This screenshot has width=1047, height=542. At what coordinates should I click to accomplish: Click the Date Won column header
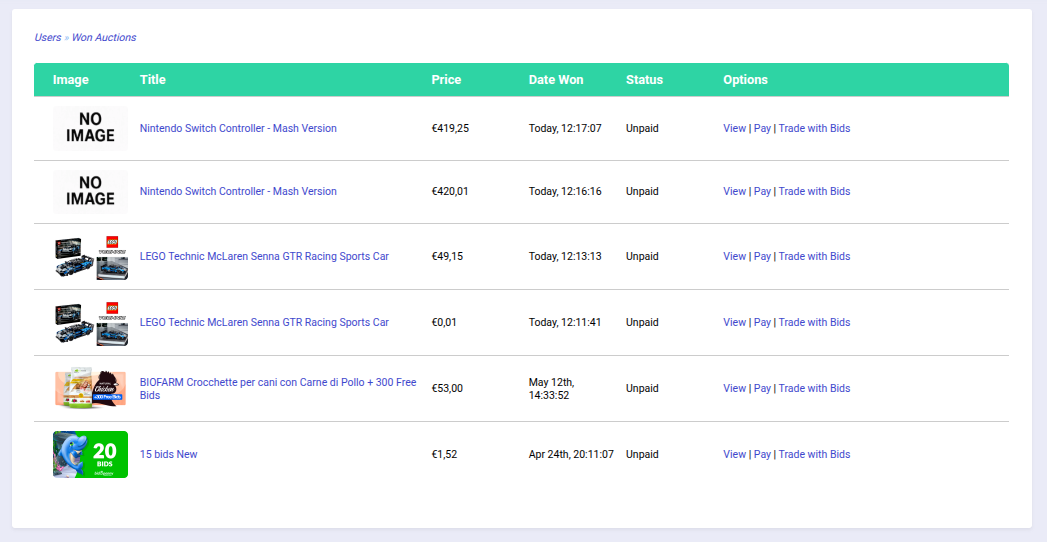(x=556, y=79)
